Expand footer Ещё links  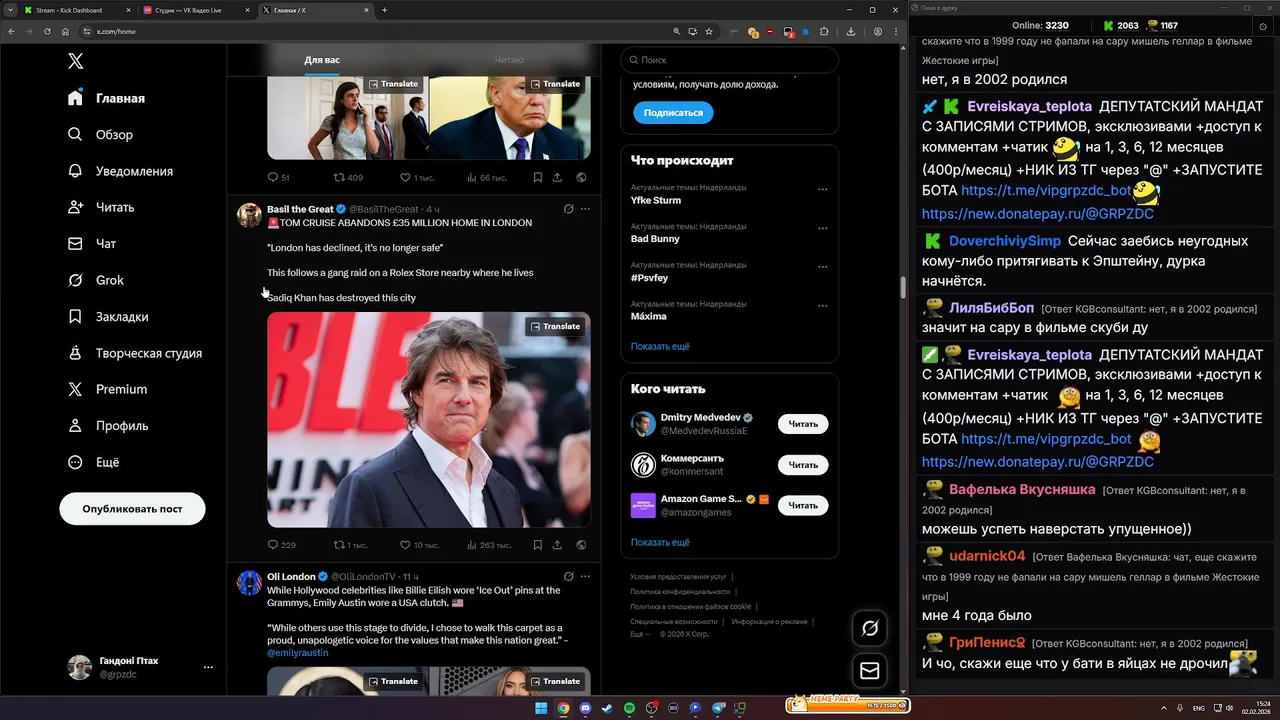639,634
